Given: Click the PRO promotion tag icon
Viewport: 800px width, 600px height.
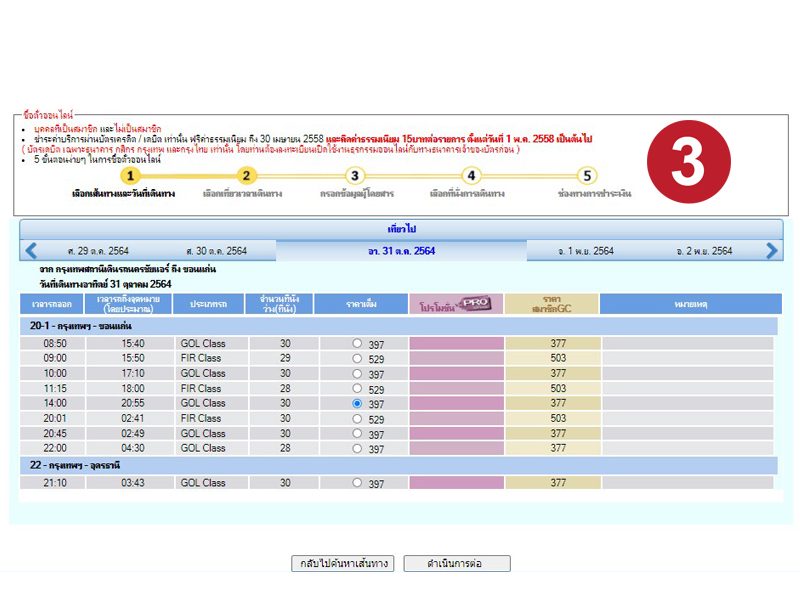Looking at the screenshot, I should [475, 303].
